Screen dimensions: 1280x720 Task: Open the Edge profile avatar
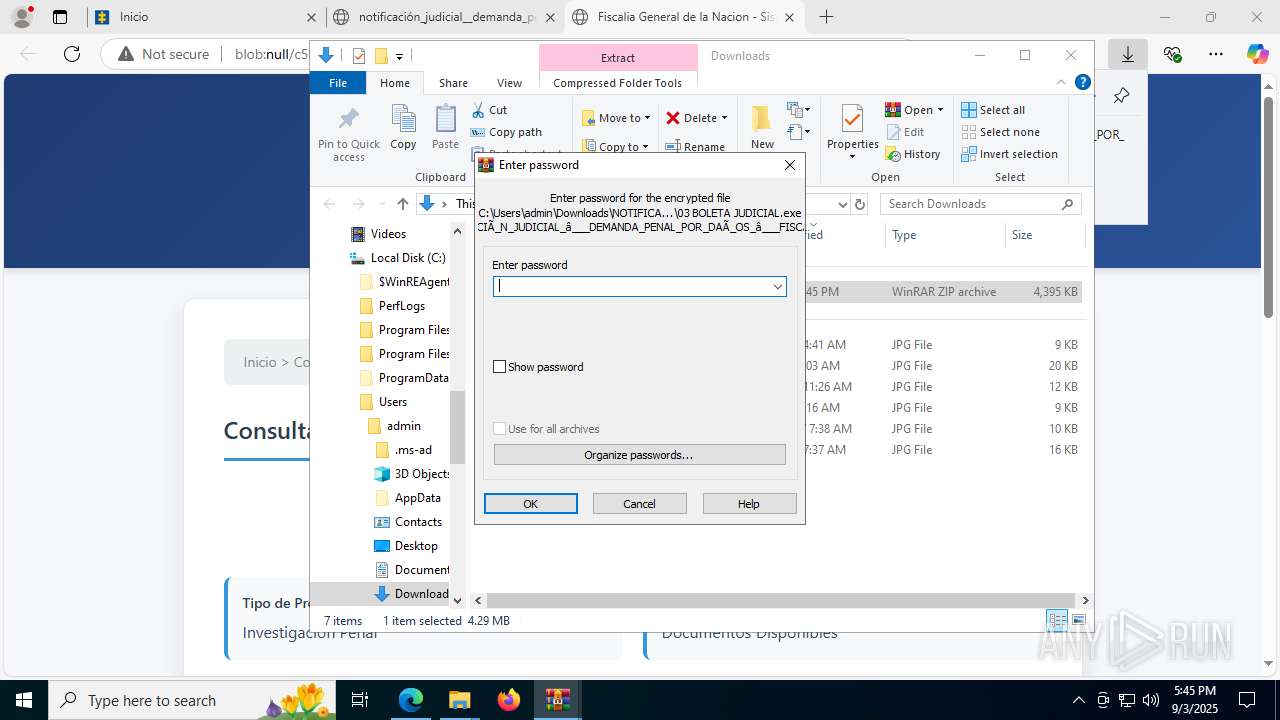coord(22,17)
